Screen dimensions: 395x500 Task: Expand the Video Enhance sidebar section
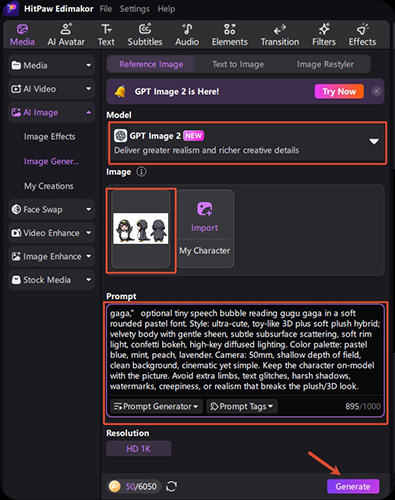(x=52, y=233)
